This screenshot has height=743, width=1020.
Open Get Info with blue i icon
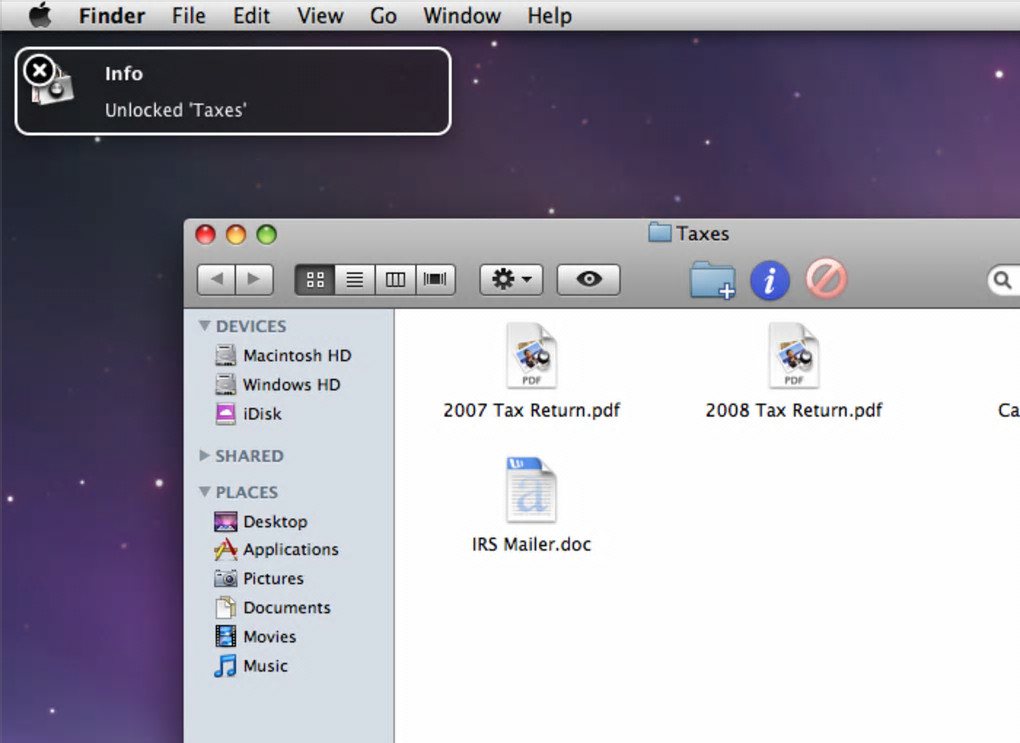[770, 280]
